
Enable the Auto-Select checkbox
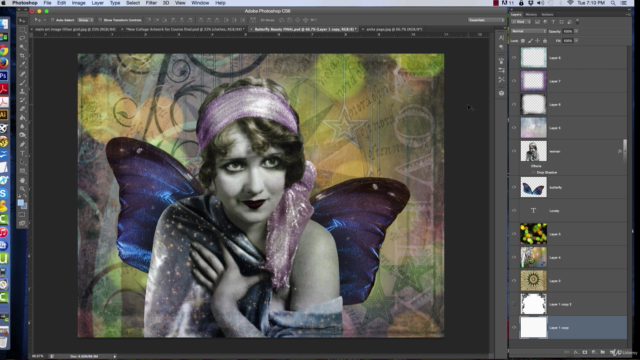53,20
